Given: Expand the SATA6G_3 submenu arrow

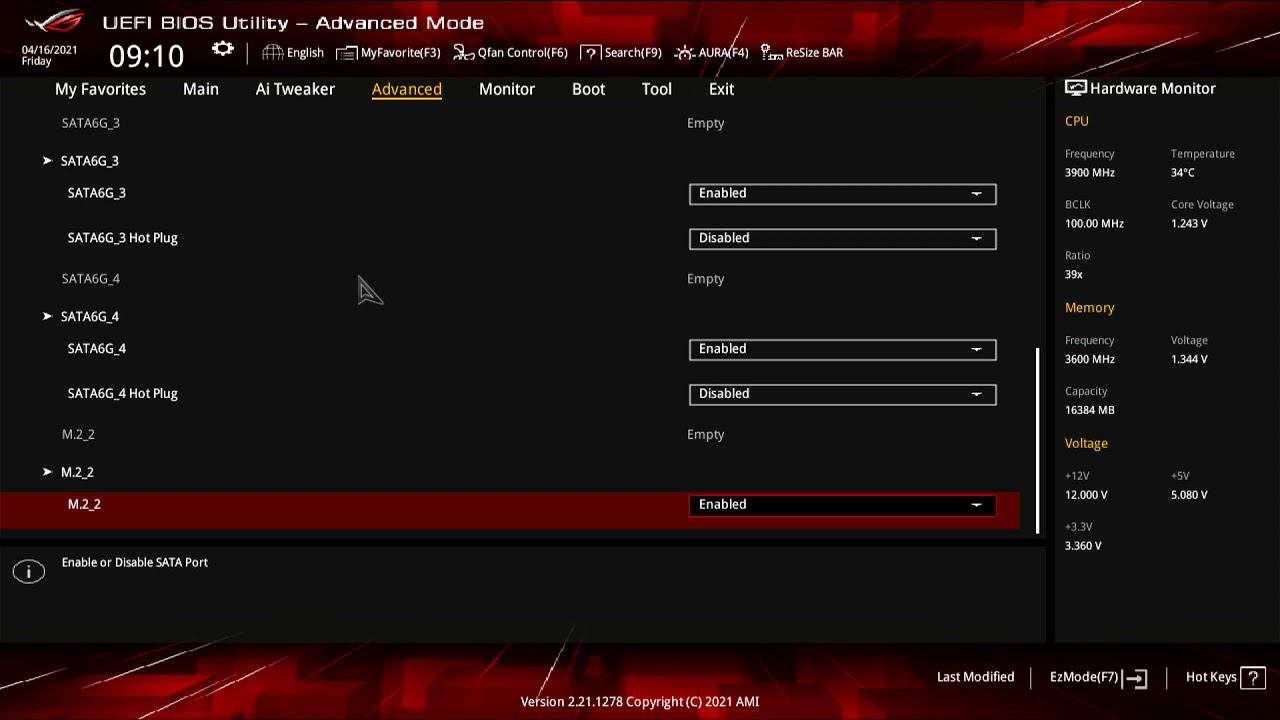Looking at the screenshot, I should (x=47, y=160).
